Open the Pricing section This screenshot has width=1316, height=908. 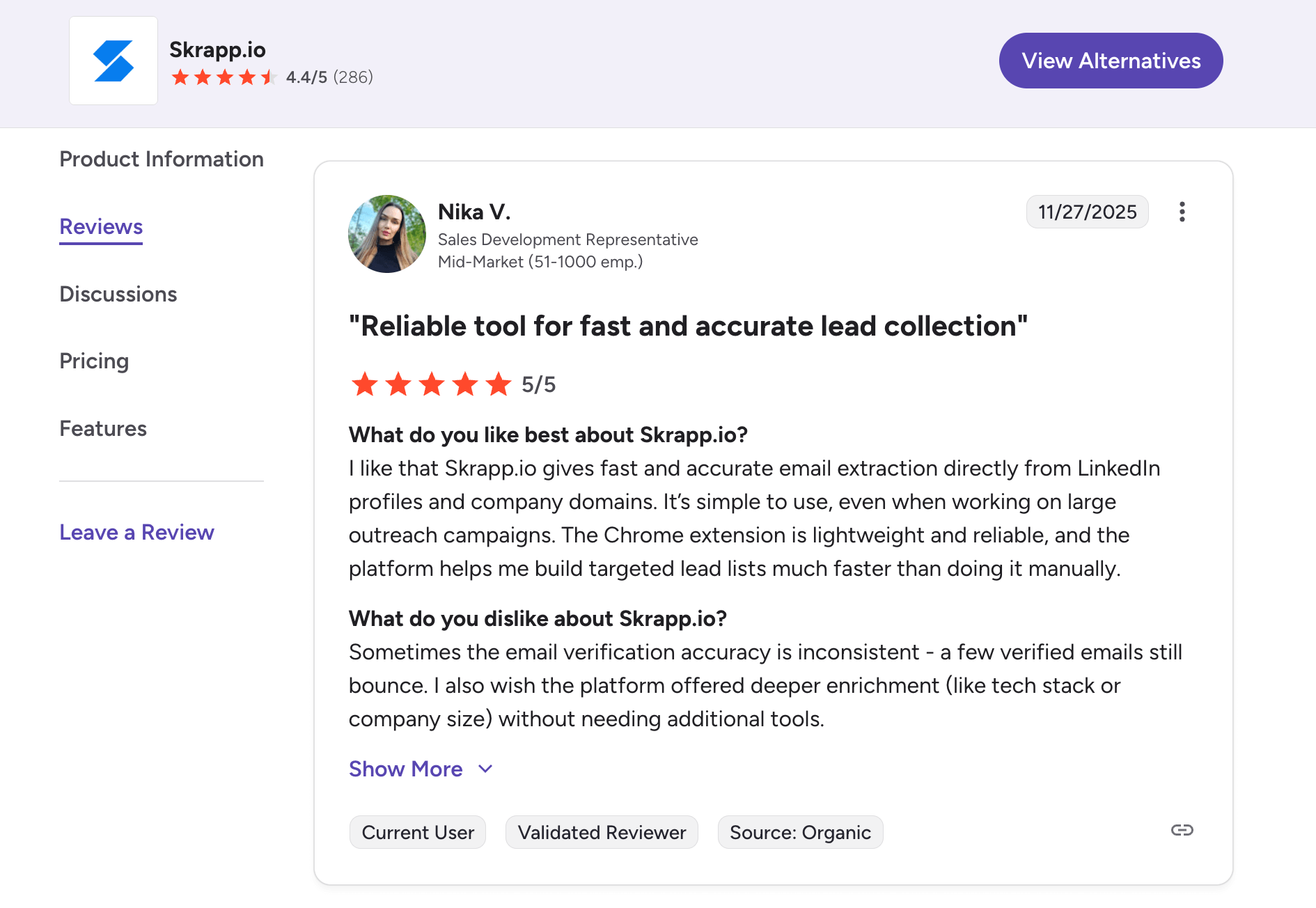click(x=94, y=361)
